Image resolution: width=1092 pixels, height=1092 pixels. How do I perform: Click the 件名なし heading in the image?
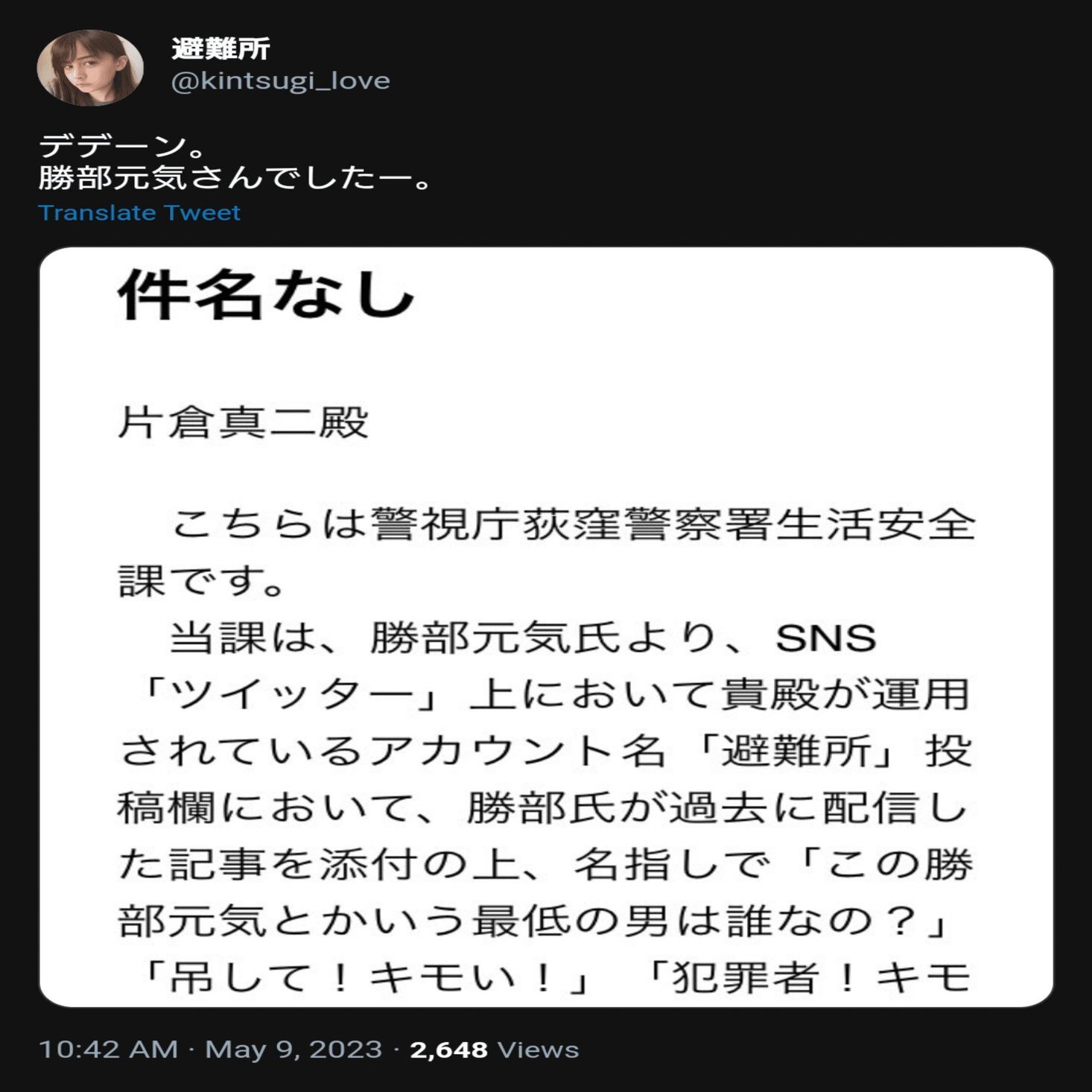pyautogui.click(x=266, y=296)
